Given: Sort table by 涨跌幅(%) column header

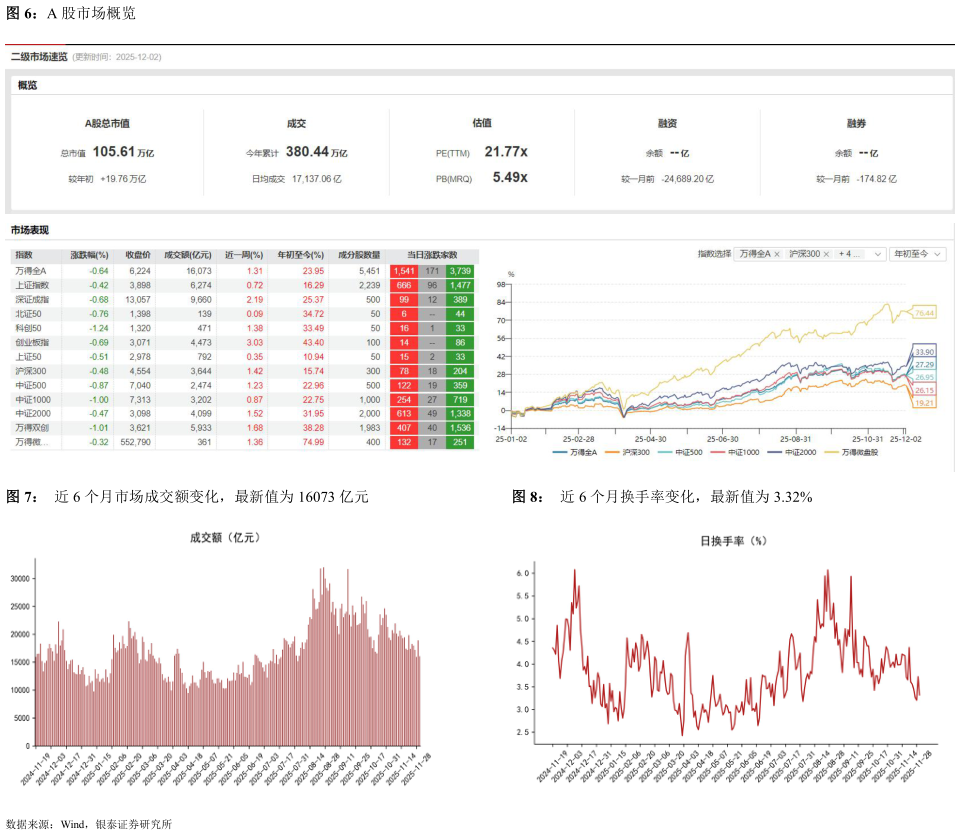Looking at the screenshot, I should coord(89,255).
